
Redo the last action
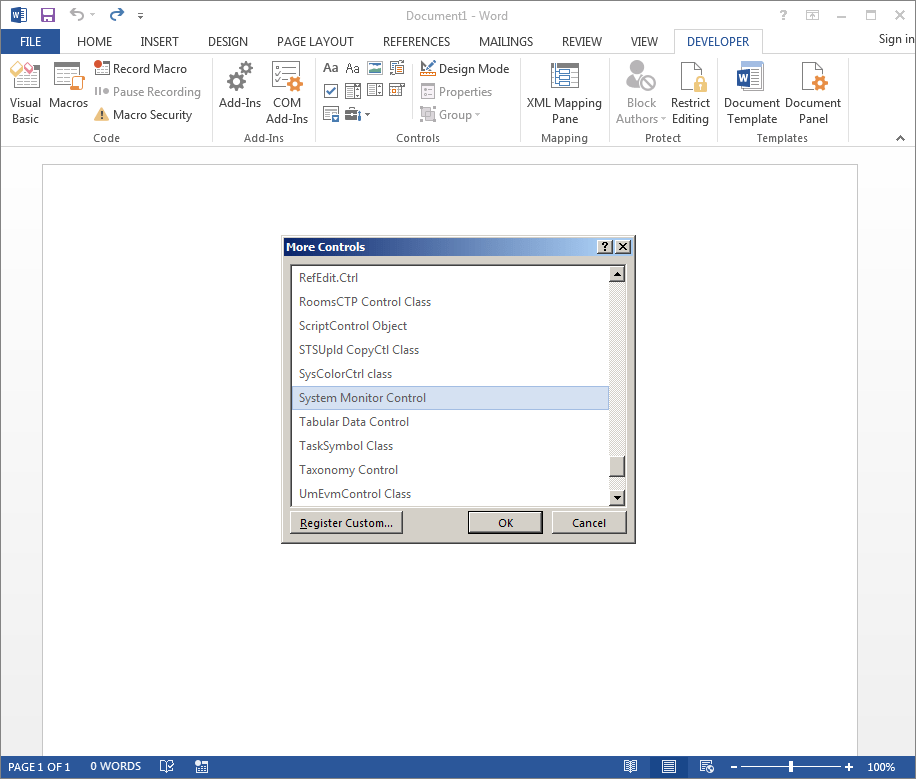pyautogui.click(x=117, y=14)
